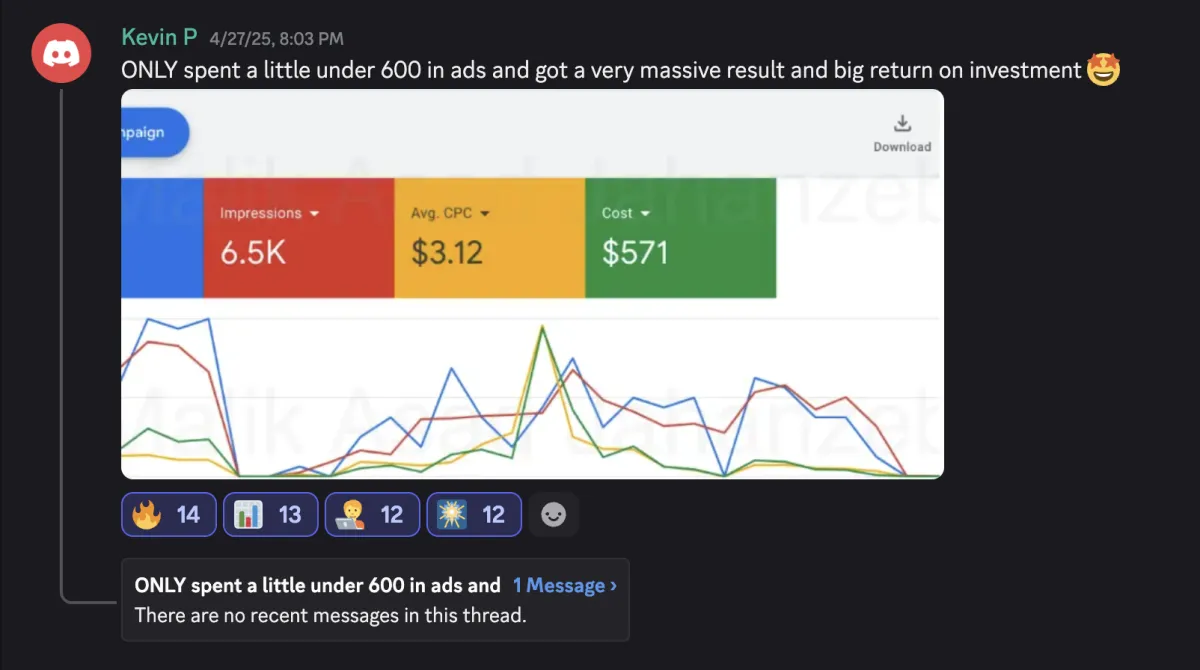Click the message timestamp 4/27/25, 8:03 PM
Viewport: 1200px width, 670px height.
coord(277,39)
